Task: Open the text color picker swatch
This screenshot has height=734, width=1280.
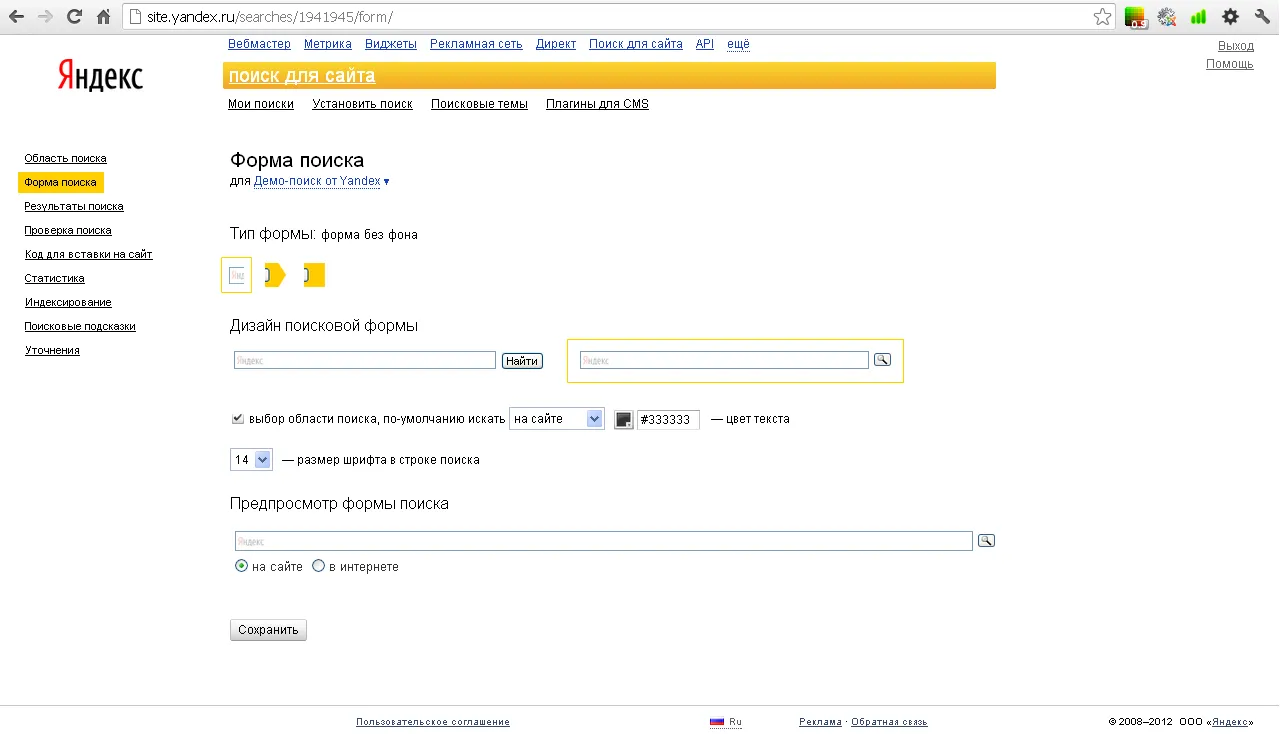Action: click(x=623, y=419)
